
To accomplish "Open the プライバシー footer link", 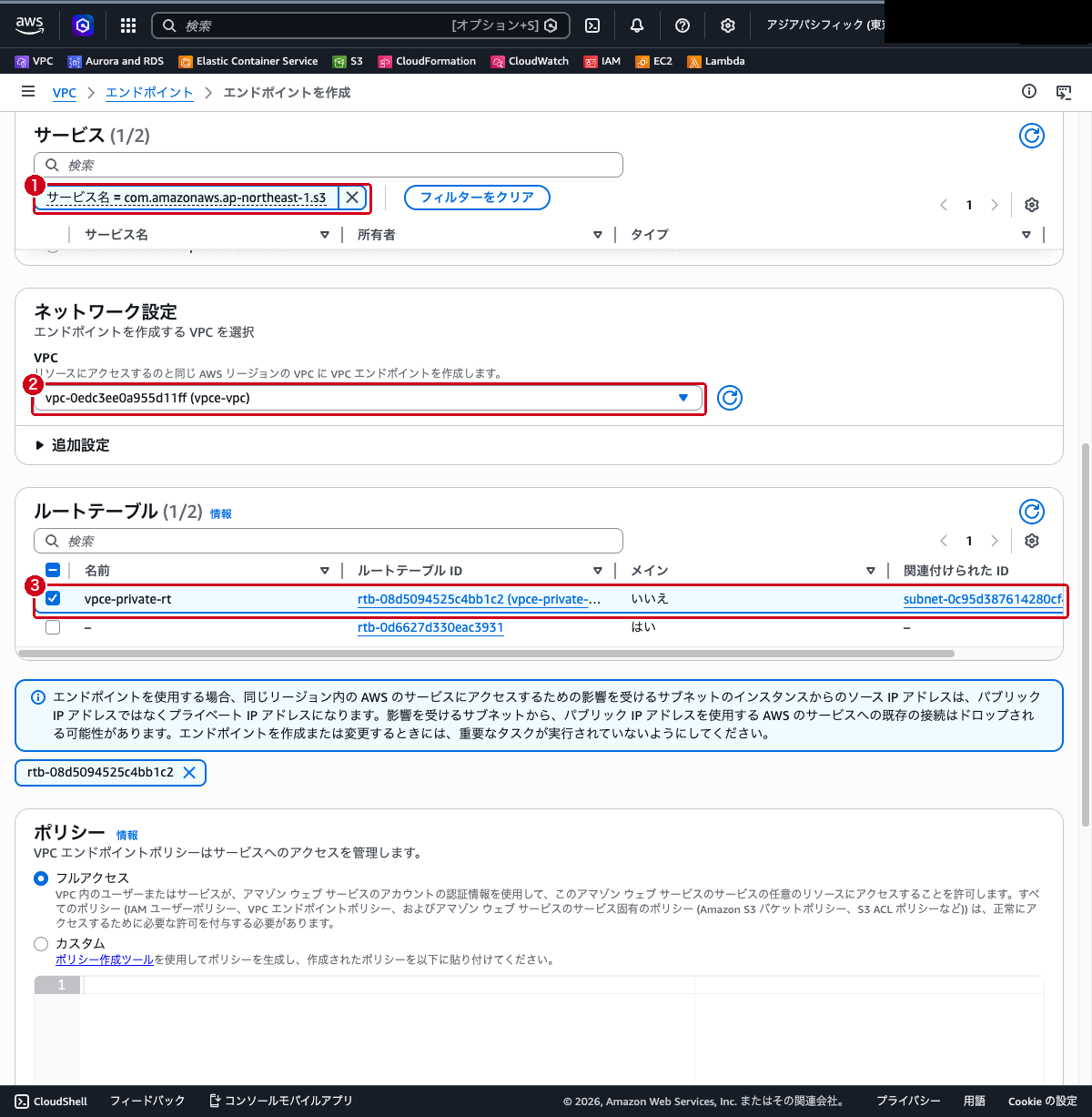I will click(908, 1101).
